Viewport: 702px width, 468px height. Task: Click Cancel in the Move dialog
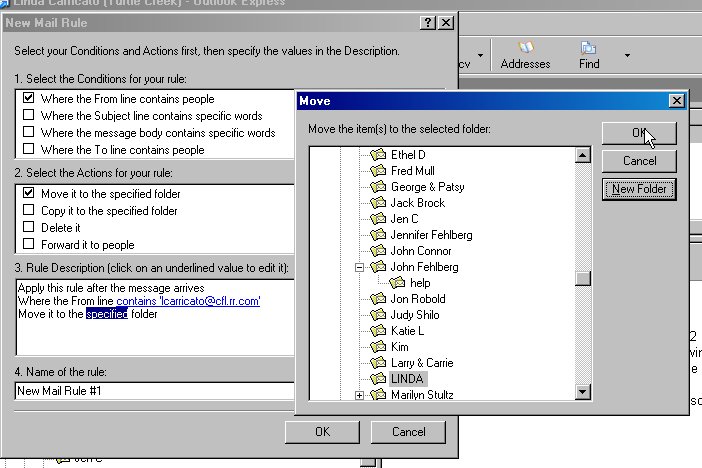(x=639, y=161)
